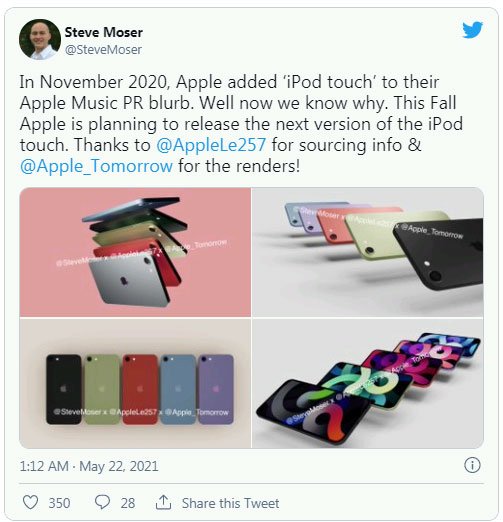Viewport: 503px width, 522px height.
Task: Open the 1:12 AM May 22, 2021 timestamp
Action: (89, 466)
